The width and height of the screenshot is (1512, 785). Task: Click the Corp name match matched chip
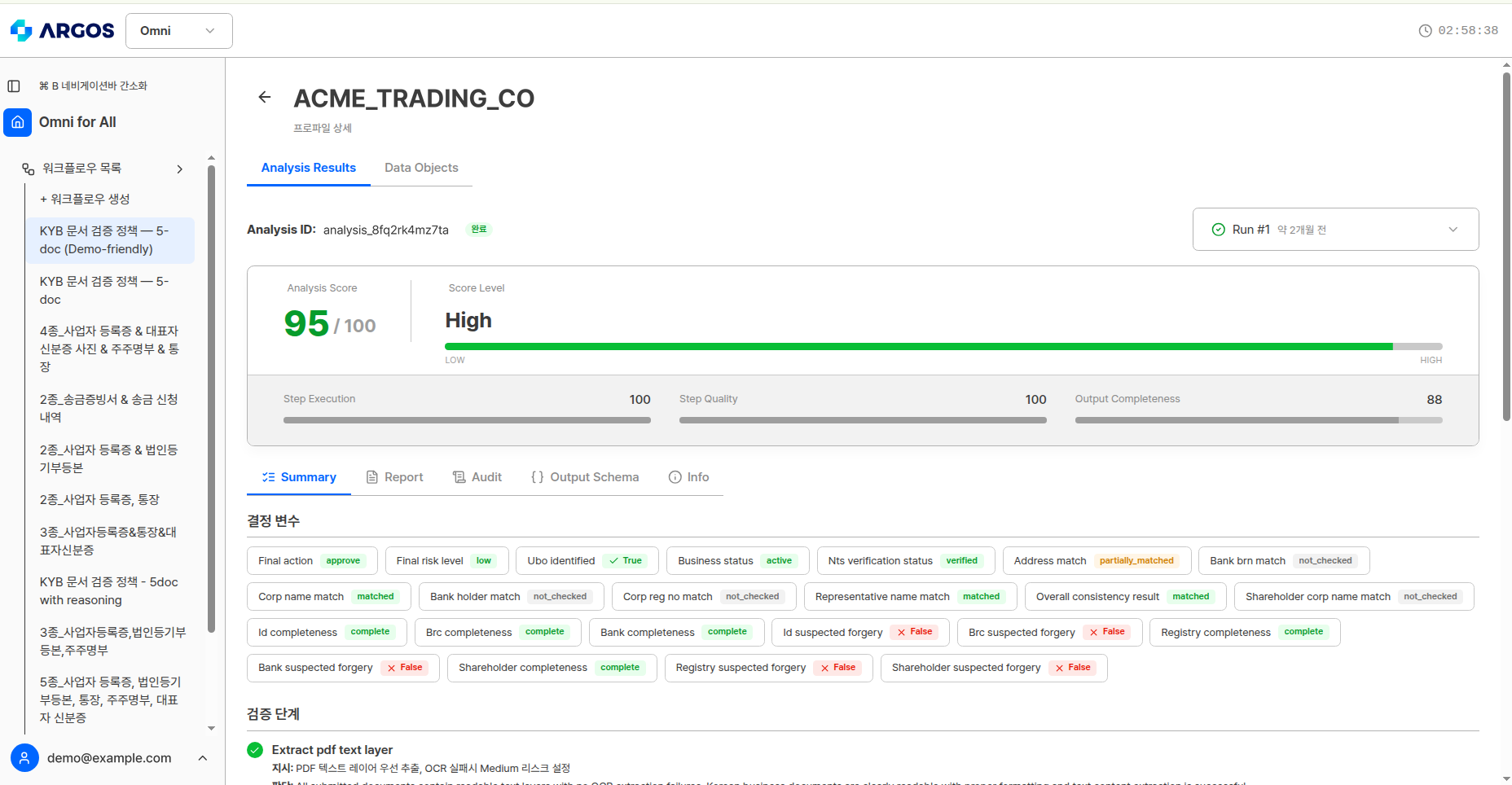329,597
